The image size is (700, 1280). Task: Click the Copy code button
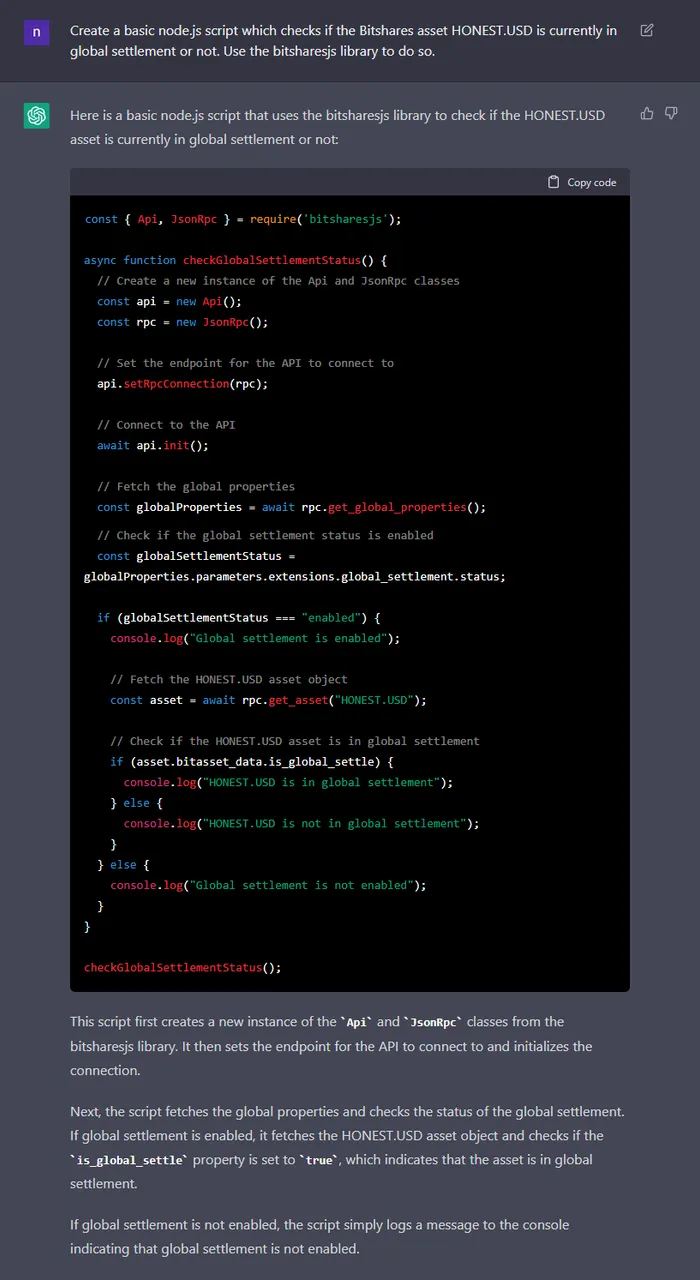[x=582, y=182]
